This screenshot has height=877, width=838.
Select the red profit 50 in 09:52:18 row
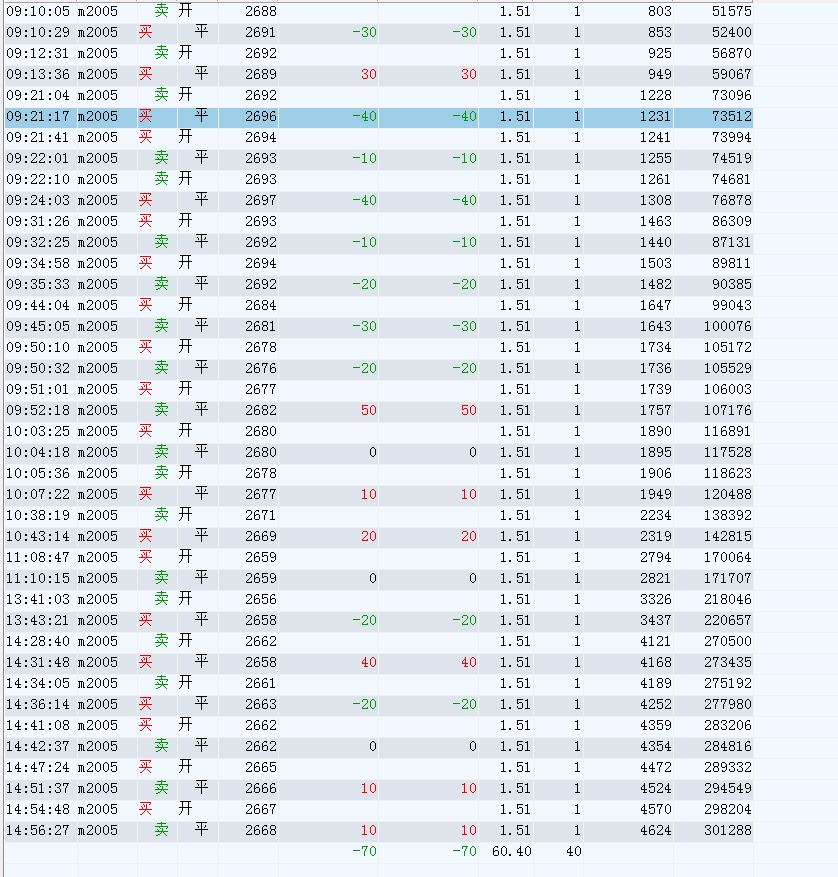click(368, 410)
